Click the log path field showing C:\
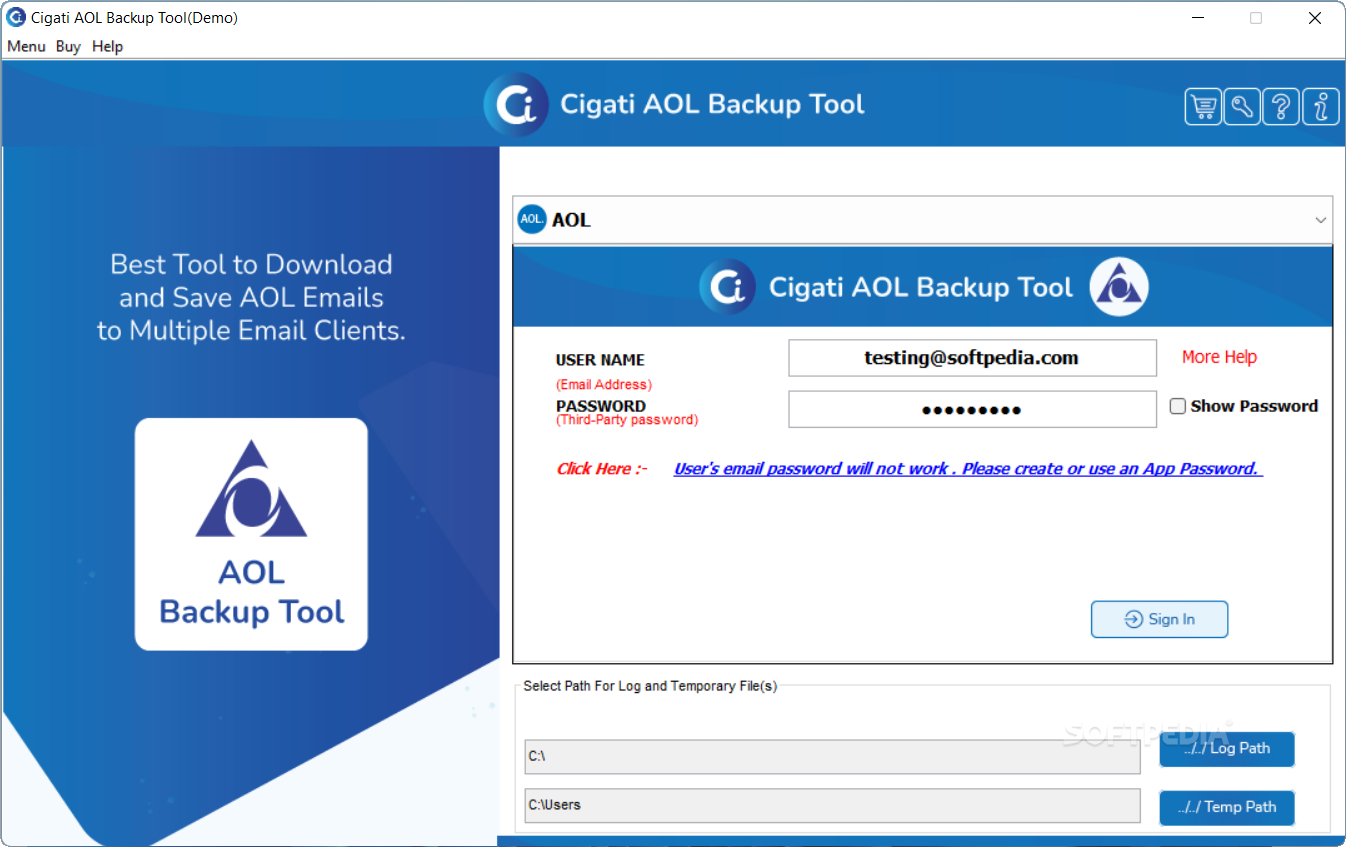 coord(832,756)
